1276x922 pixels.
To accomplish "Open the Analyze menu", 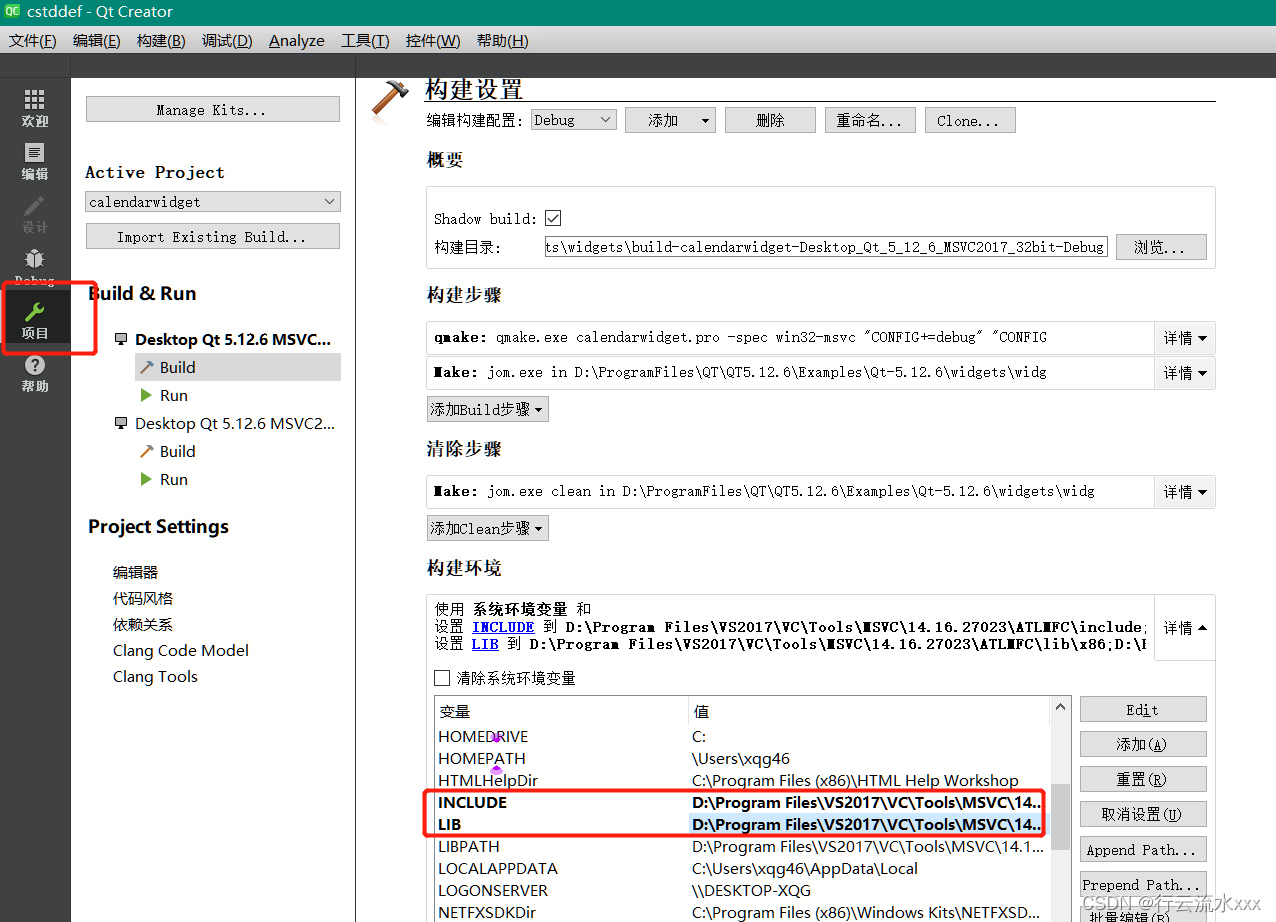I will [297, 40].
